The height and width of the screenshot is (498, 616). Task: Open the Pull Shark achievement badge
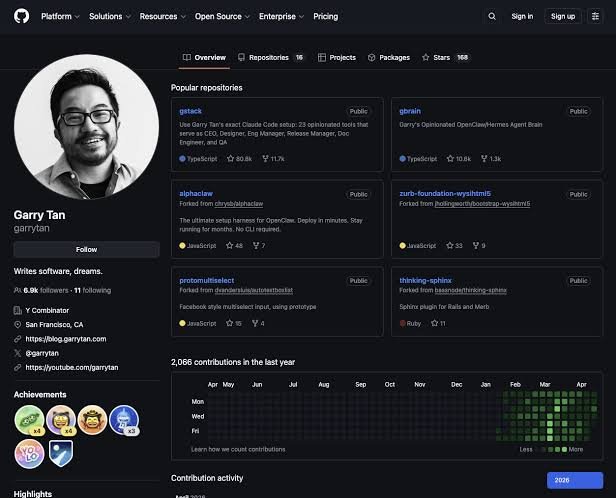click(x=124, y=420)
